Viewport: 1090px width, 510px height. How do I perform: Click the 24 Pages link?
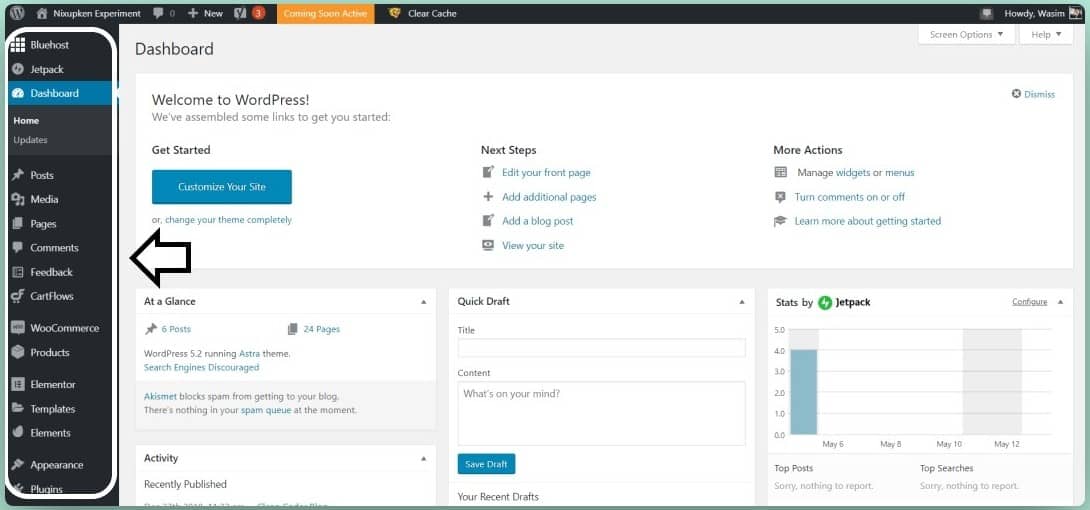point(322,329)
